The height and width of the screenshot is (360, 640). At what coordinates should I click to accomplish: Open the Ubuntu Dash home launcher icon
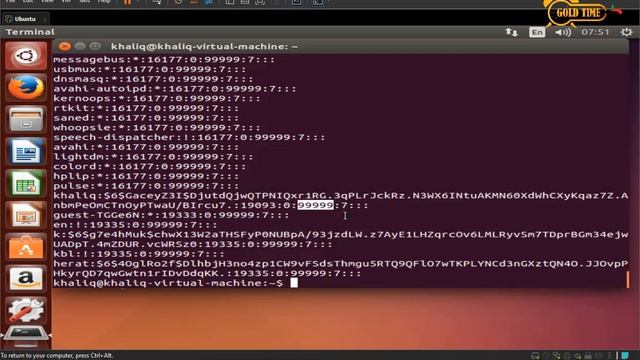click(x=26, y=56)
